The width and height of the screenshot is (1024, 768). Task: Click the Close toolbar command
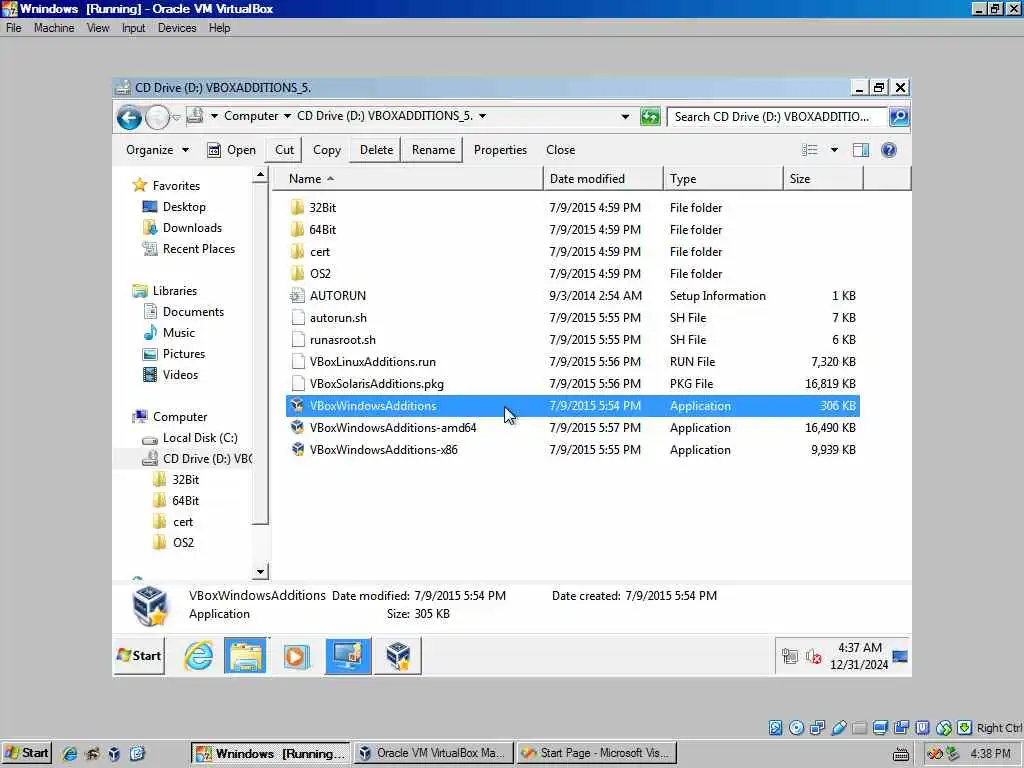coord(560,150)
